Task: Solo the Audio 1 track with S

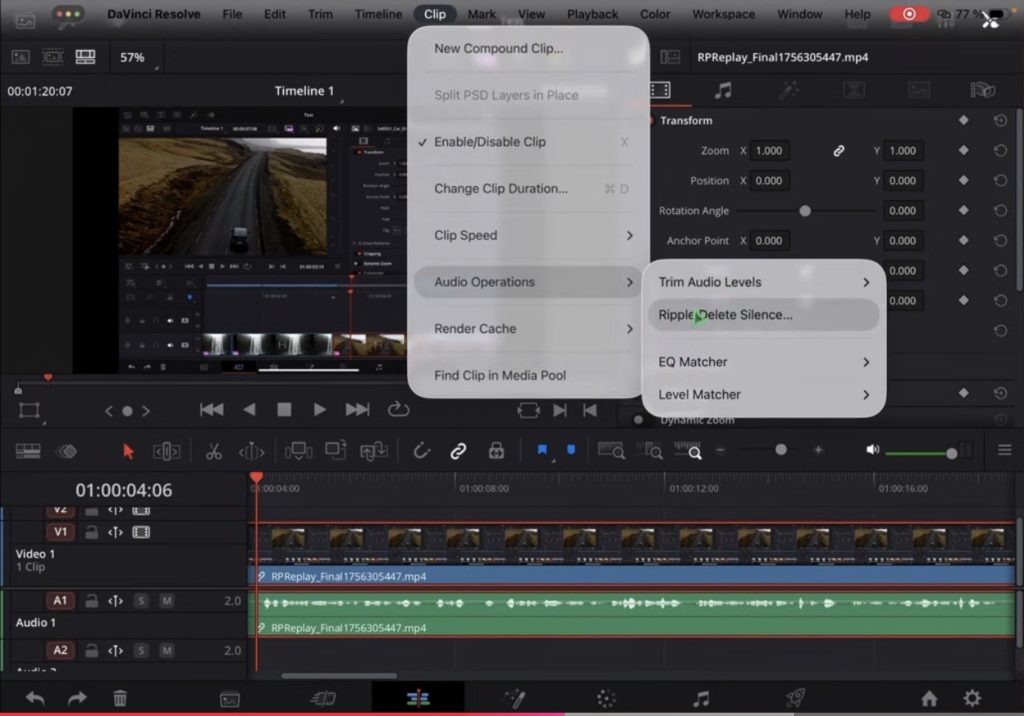Action: pos(141,601)
